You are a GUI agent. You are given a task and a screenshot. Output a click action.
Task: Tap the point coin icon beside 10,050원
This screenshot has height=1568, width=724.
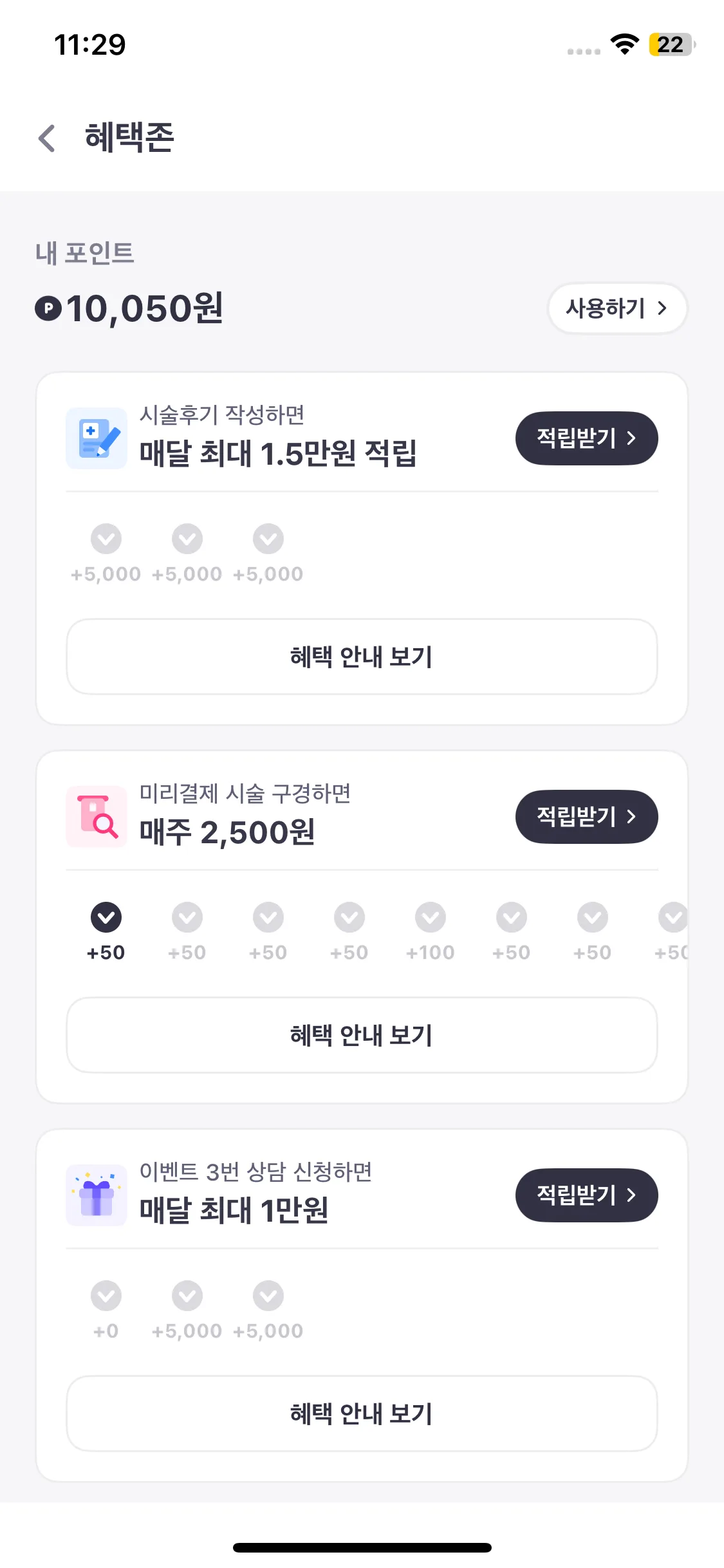(x=48, y=308)
